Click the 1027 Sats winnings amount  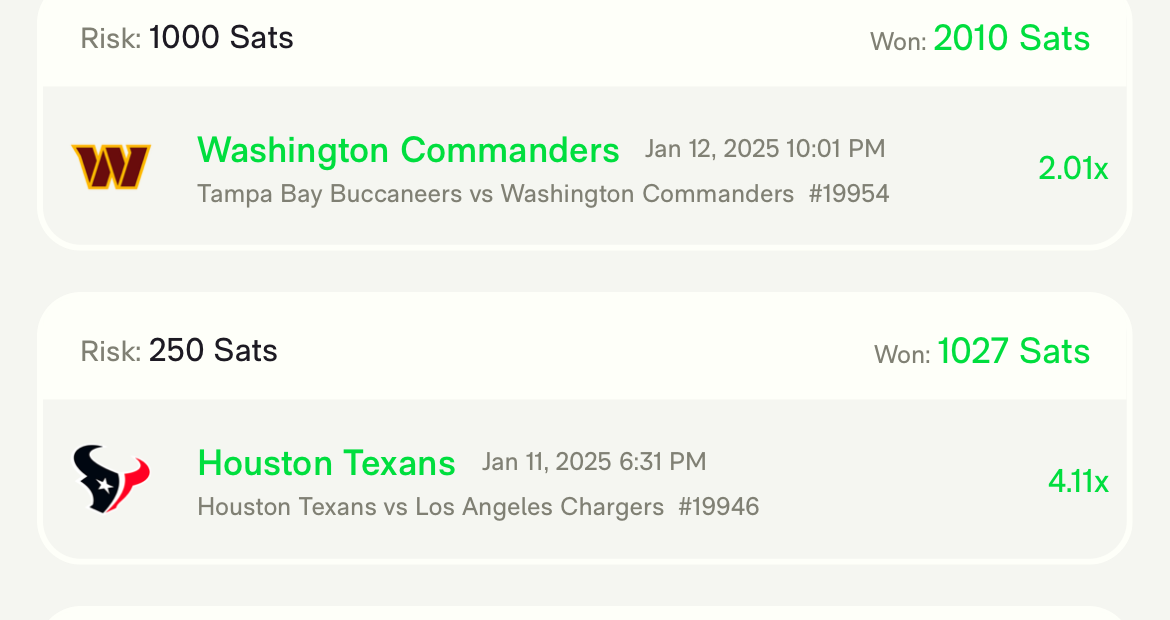[1013, 352]
